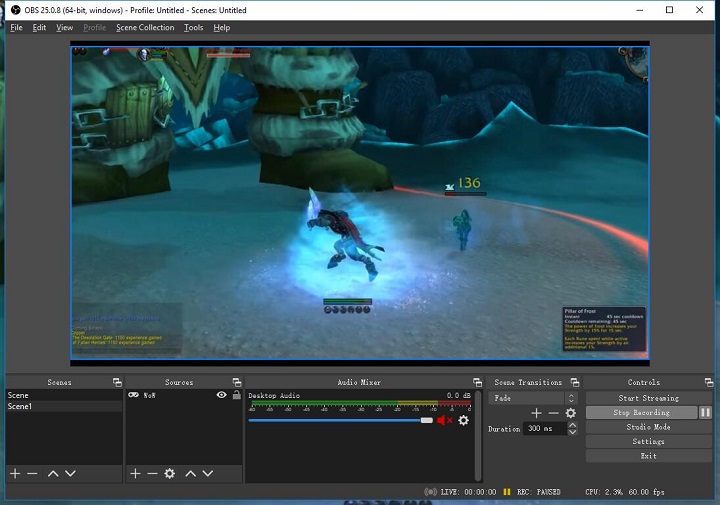Maximize the OBS window
Viewport: 720px width, 505px height.
click(x=669, y=10)
